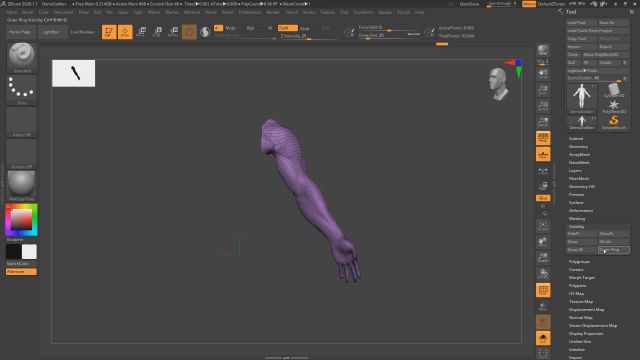Expand the Geometry subpalette
Image resolution: width=640 pixels, height=360 pixels.
click(578, 147)
